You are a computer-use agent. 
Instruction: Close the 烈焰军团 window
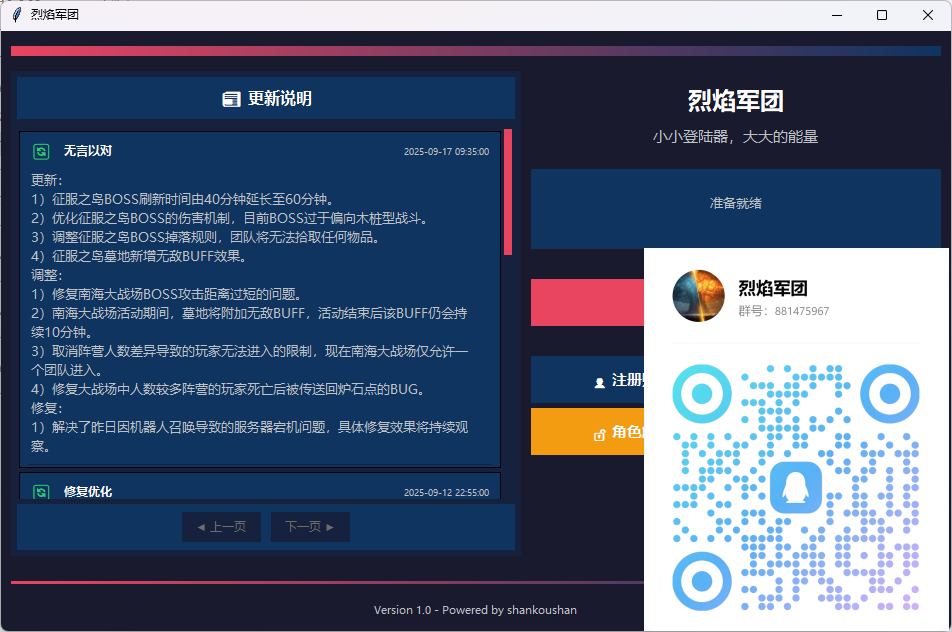(928, 15)
